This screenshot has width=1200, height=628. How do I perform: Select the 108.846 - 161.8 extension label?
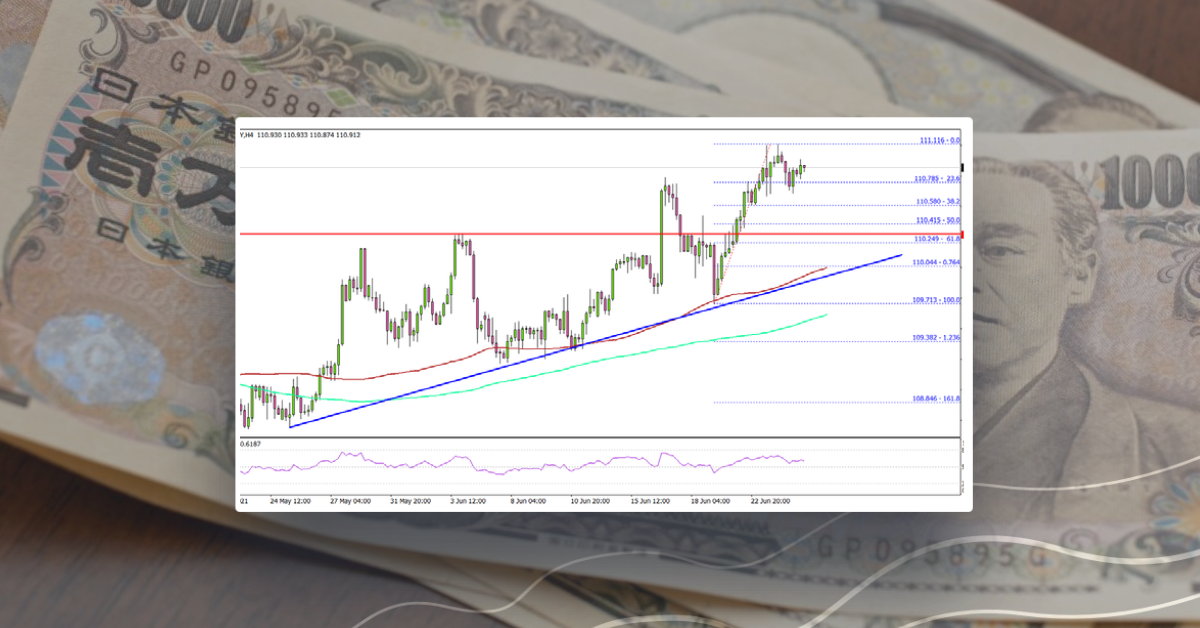coord(935,397)
